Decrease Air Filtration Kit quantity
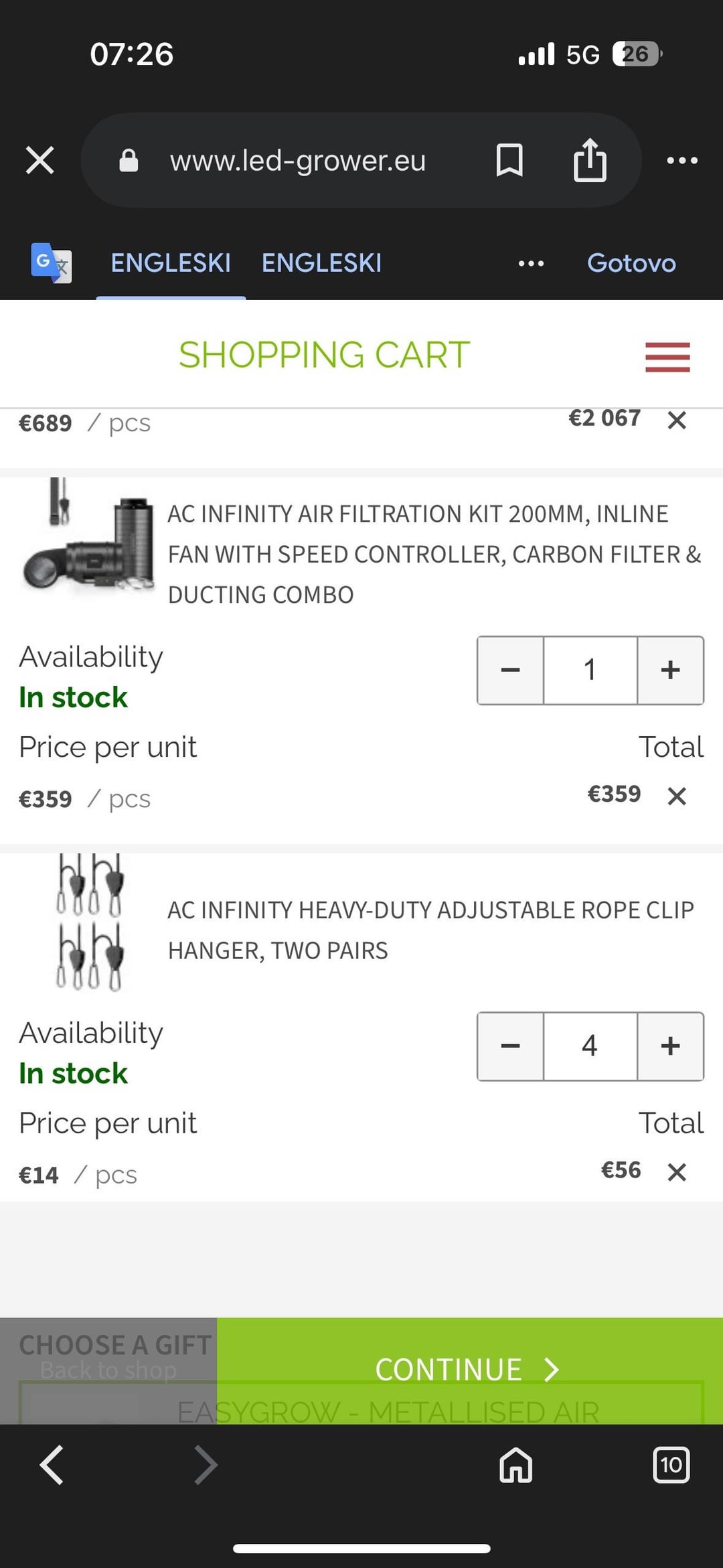 (510, 670)
